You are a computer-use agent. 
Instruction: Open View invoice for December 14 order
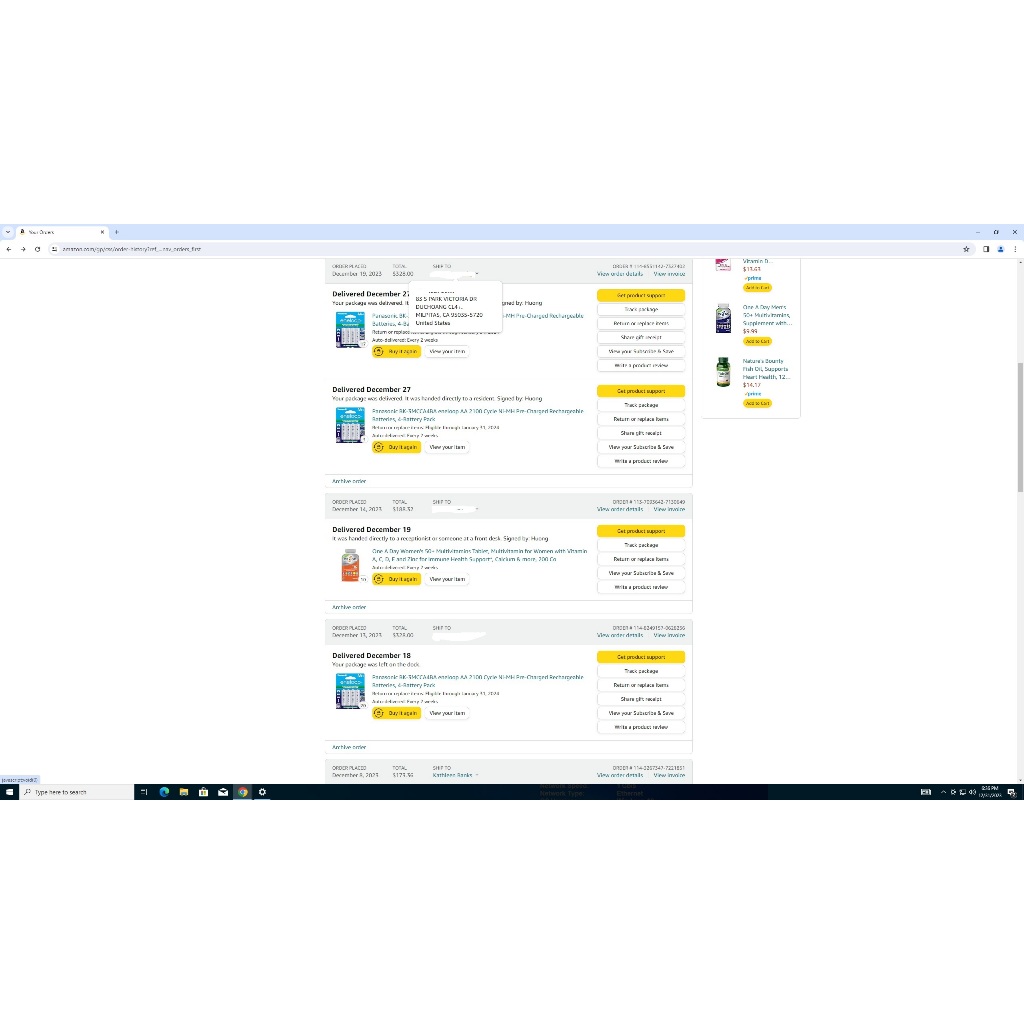pos(669,509)
